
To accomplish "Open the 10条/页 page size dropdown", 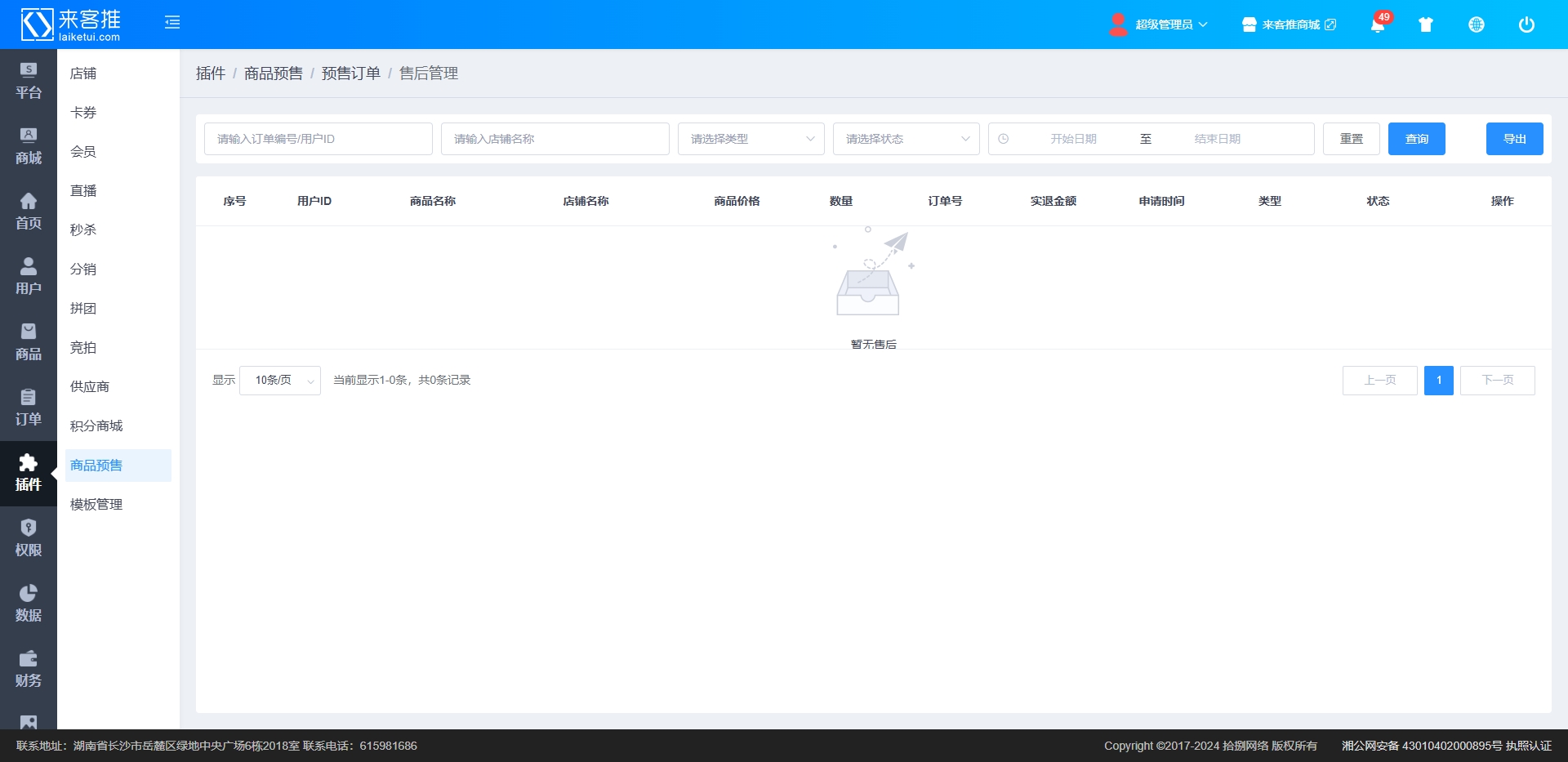I will coord(280,381).
